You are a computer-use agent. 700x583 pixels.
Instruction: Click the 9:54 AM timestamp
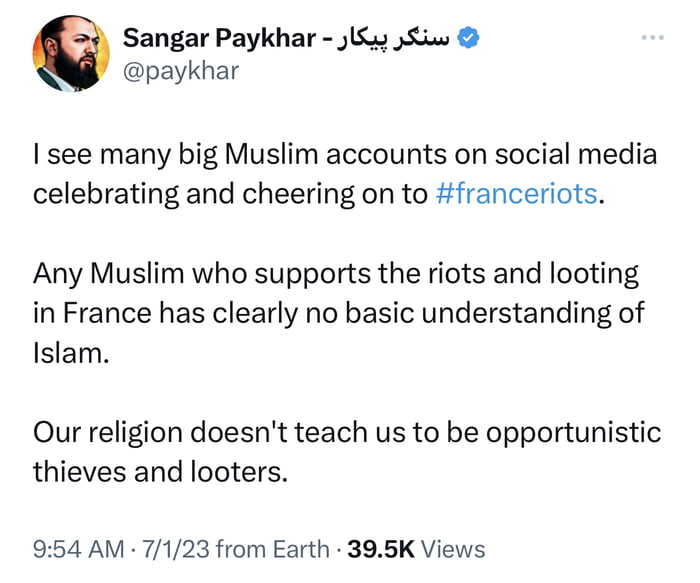point(78,548)
